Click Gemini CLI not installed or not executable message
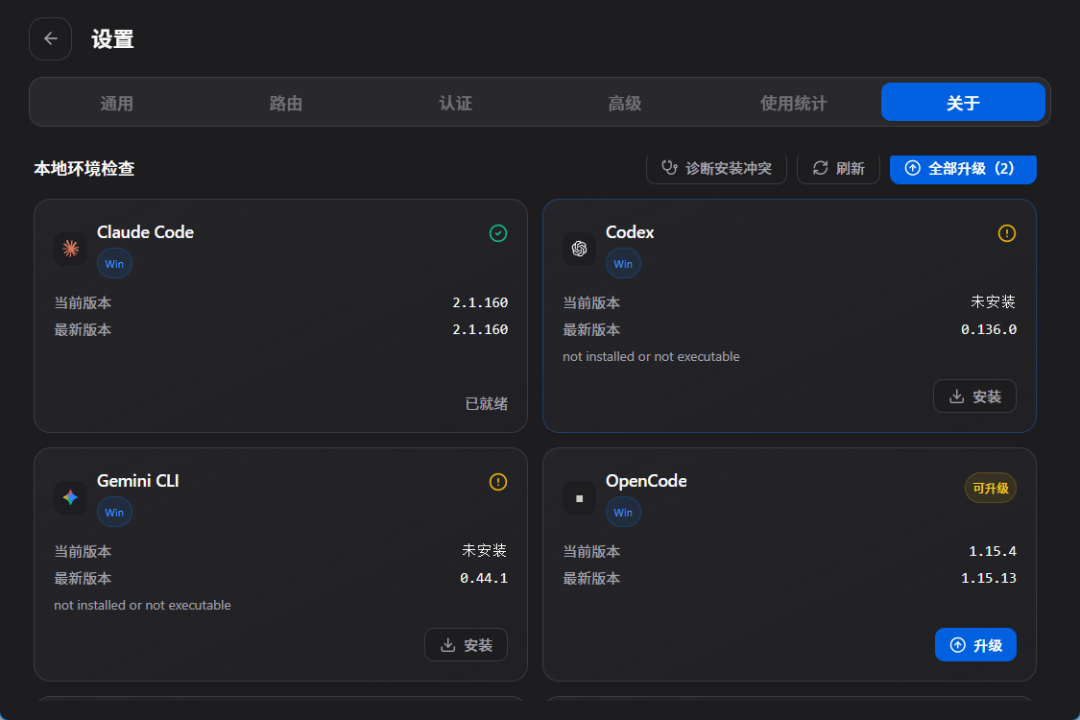Screen dimensions: 1080x720 143,606
